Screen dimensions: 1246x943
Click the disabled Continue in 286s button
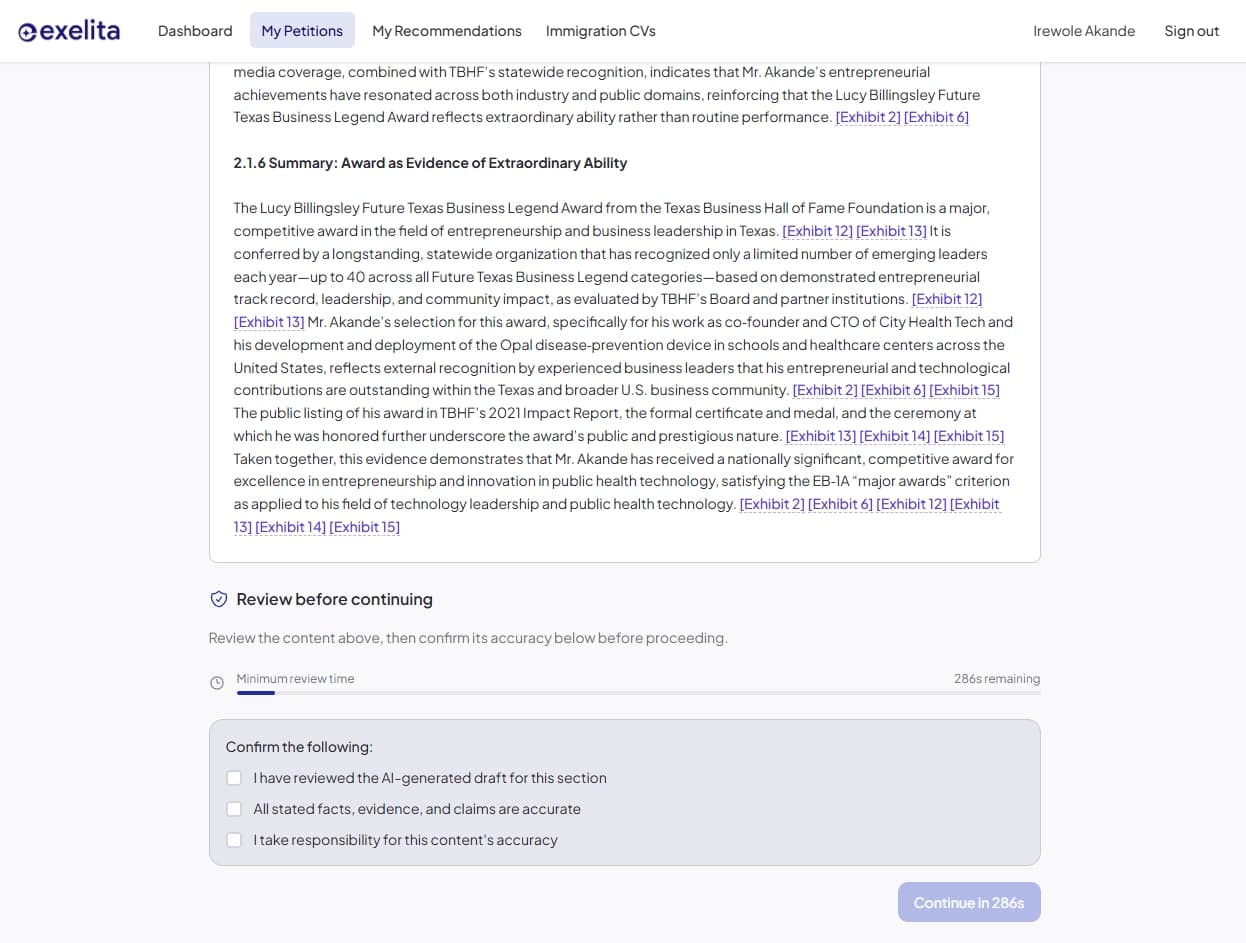pyautogui.click(x=968, y=902)
